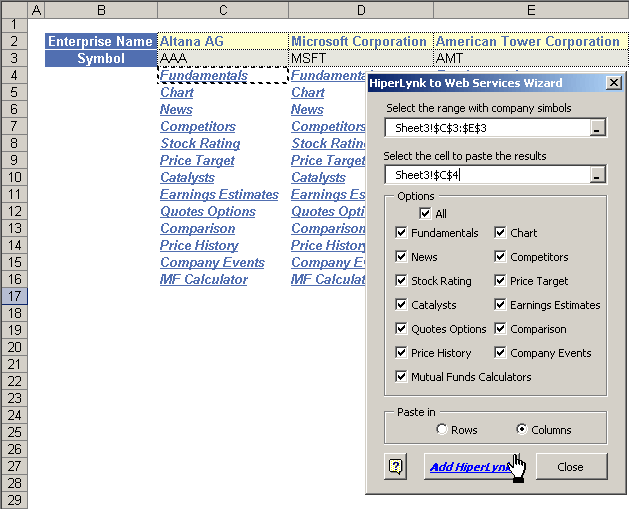Image resolution: width=629 pixels, height=509 pixels.
Task: Toggle the Earnings Estimates checkbox
Action: coord(500,305)
